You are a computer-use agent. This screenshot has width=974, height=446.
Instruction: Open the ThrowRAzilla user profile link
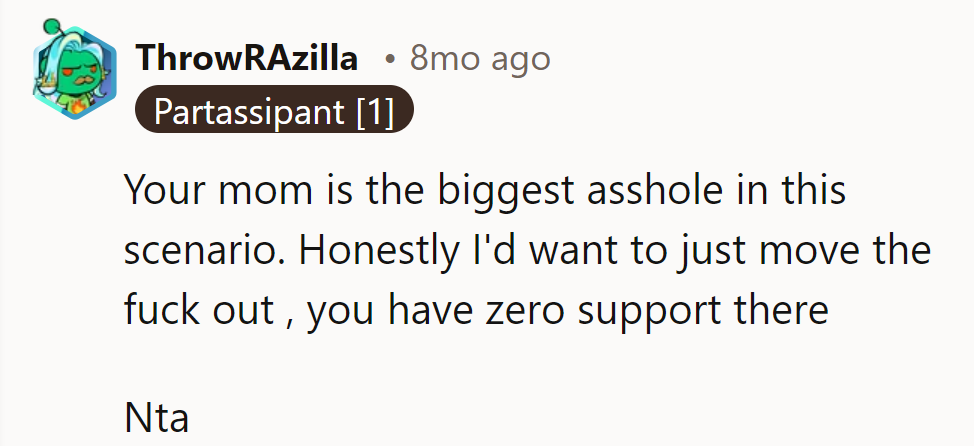246,59
